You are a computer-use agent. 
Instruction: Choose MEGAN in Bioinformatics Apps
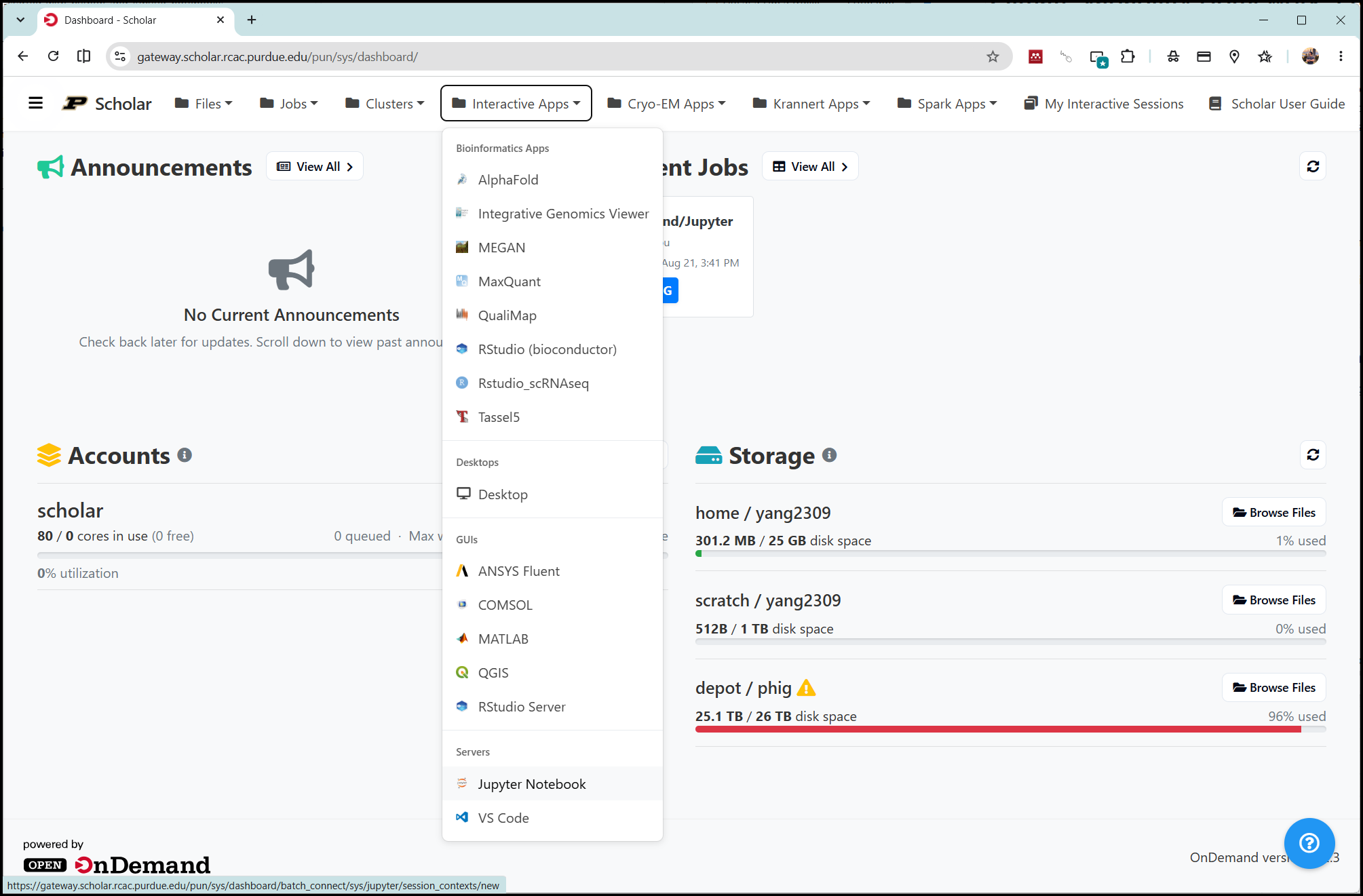tap(552, 248)
